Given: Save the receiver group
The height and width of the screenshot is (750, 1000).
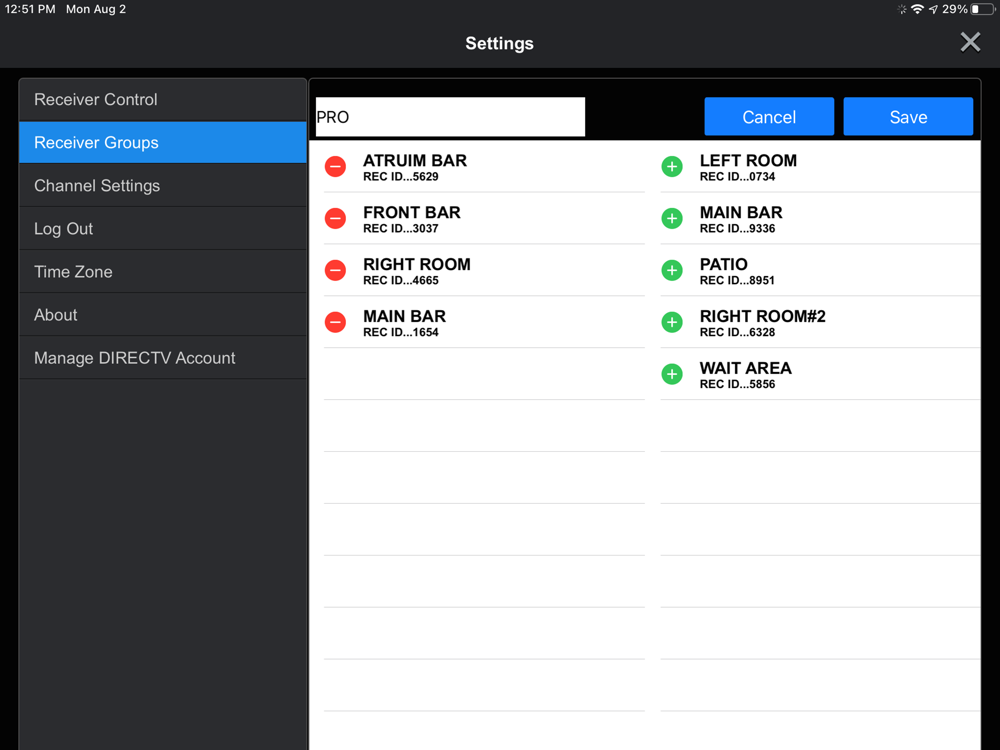Looking at the screenshot, I should [x=908, y=117].
